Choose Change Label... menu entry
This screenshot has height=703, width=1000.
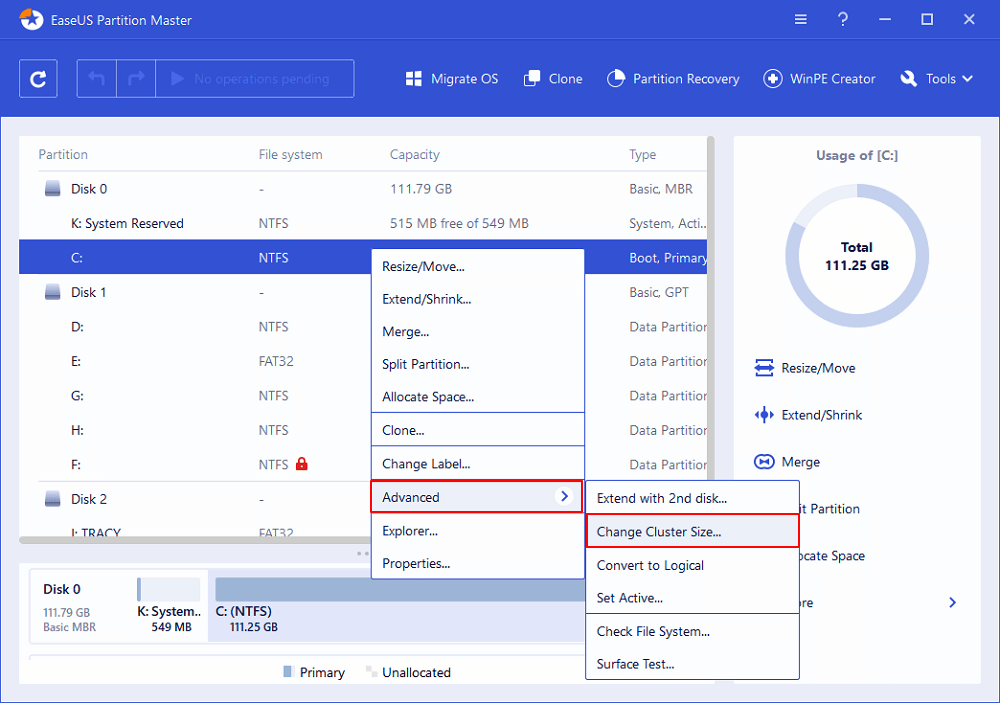point(478,464)
